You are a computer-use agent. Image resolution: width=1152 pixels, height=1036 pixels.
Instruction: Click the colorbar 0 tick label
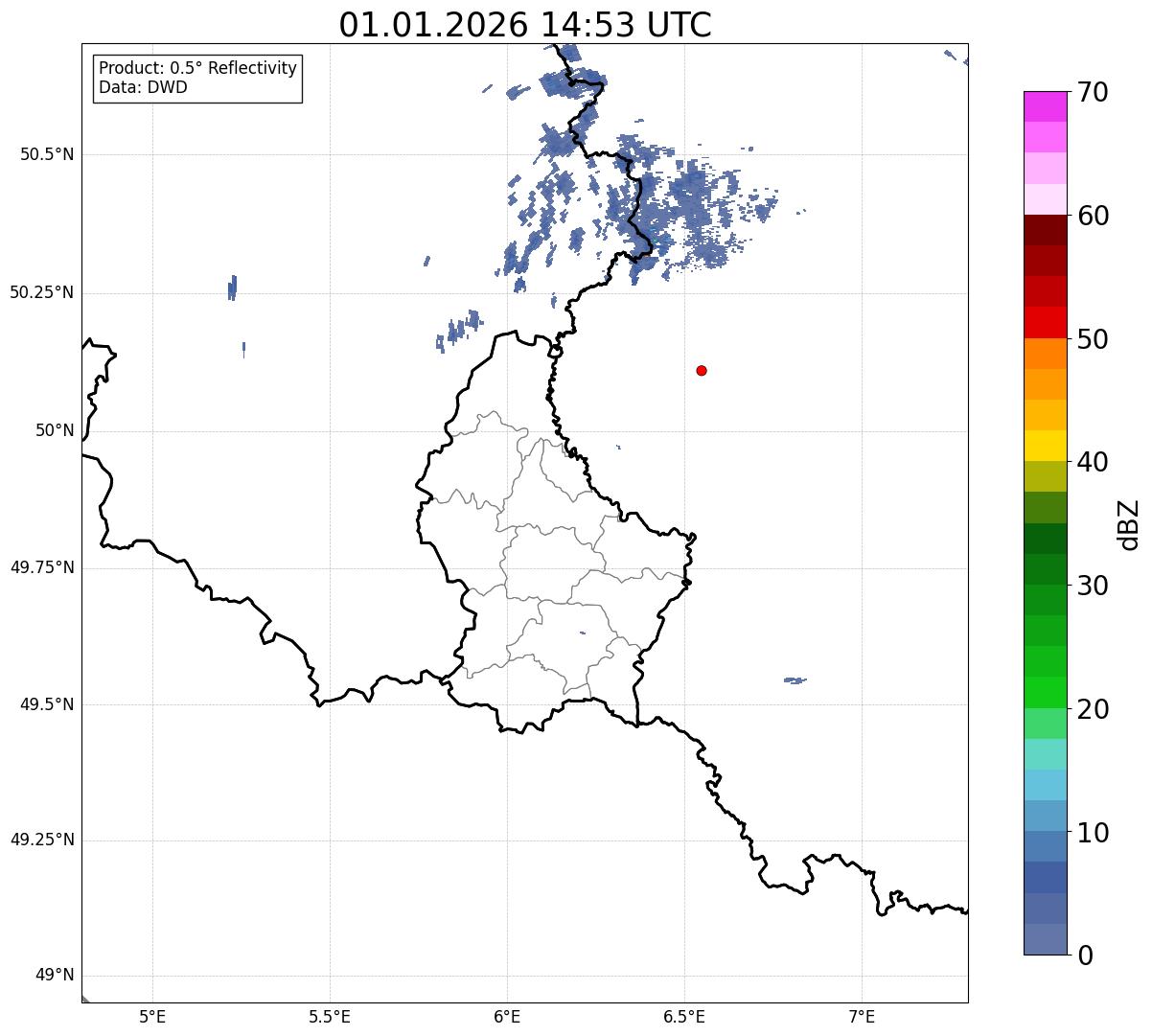click(x=1085, y=955)
